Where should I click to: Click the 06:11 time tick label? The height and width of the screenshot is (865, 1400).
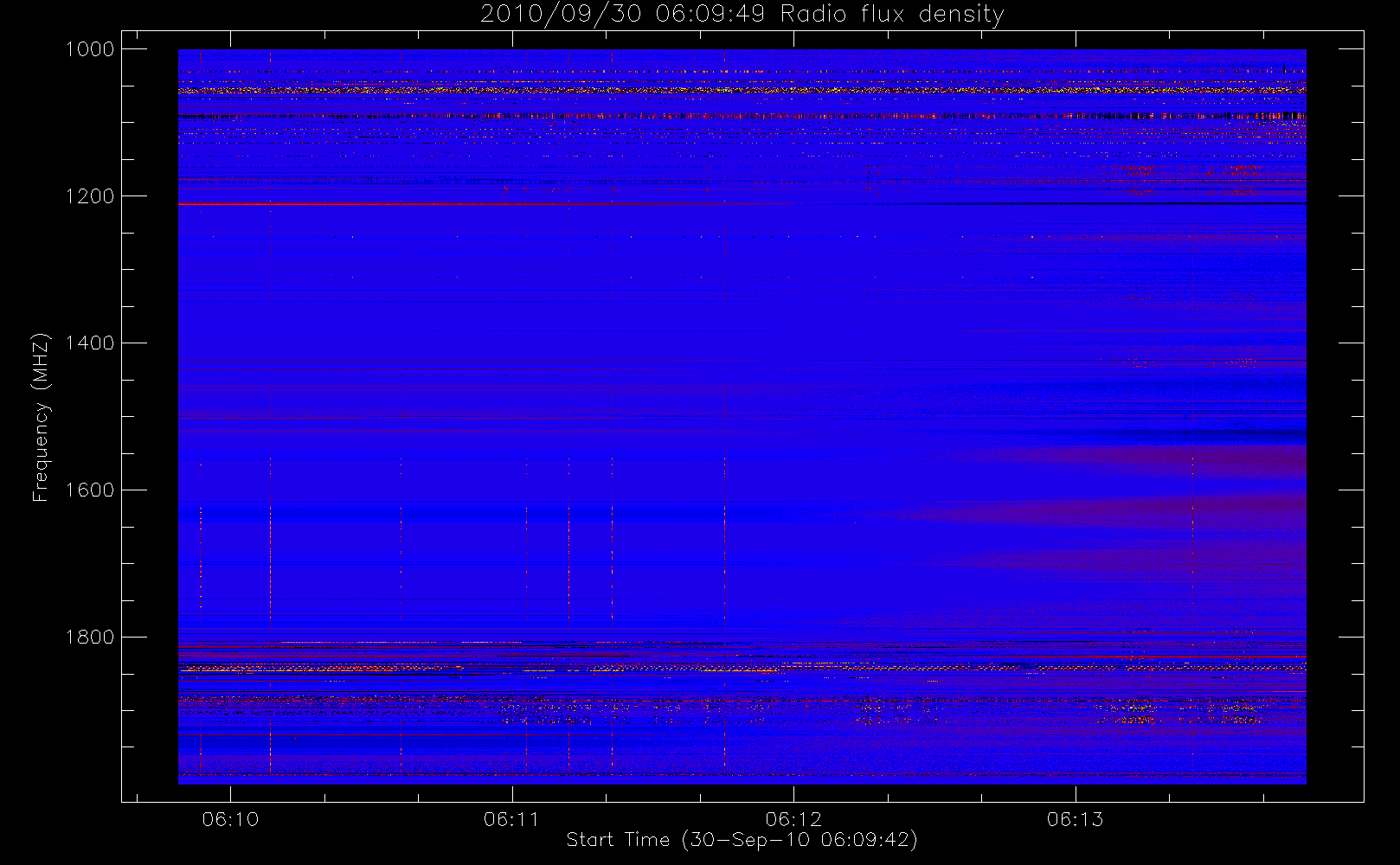[x=512, y=819]
